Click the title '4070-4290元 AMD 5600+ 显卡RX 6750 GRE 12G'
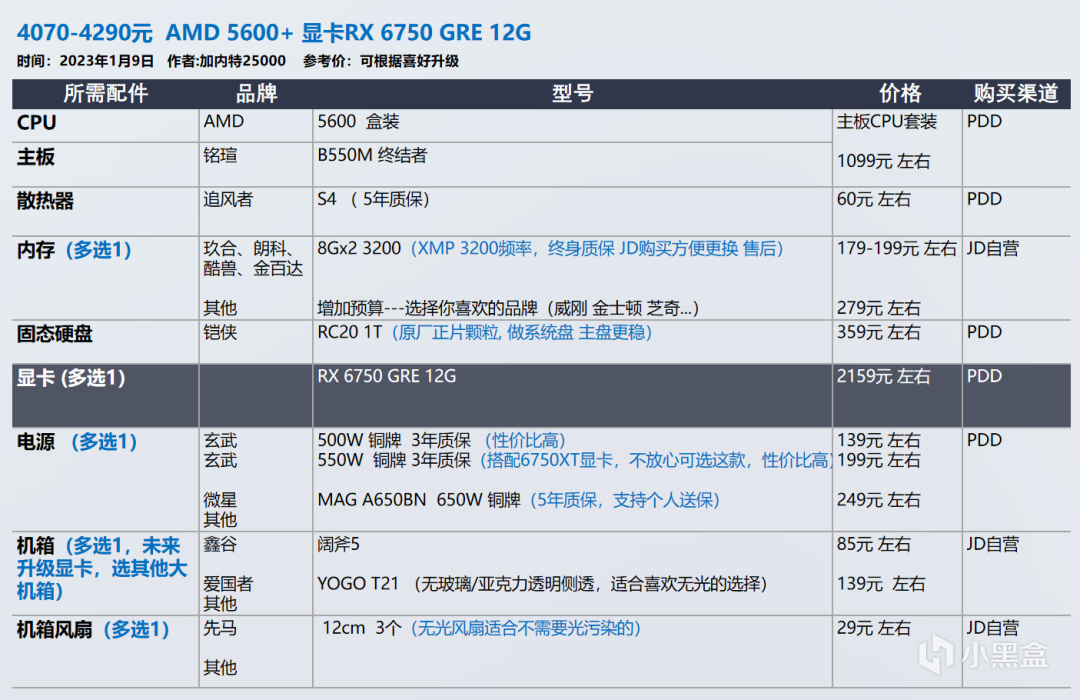Viewport: 1080px width, 700px height. pyautogui.click(x=274, y=32)
